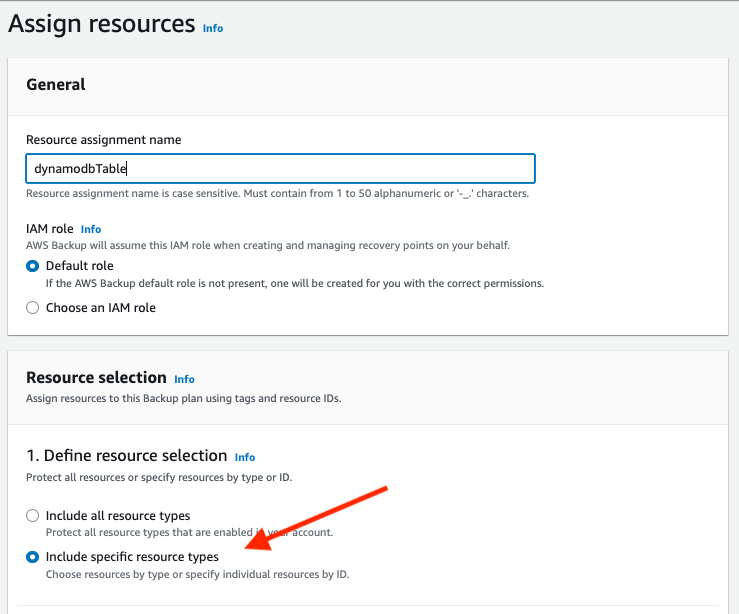Click the Assign resources page title

tap(102, 24)
